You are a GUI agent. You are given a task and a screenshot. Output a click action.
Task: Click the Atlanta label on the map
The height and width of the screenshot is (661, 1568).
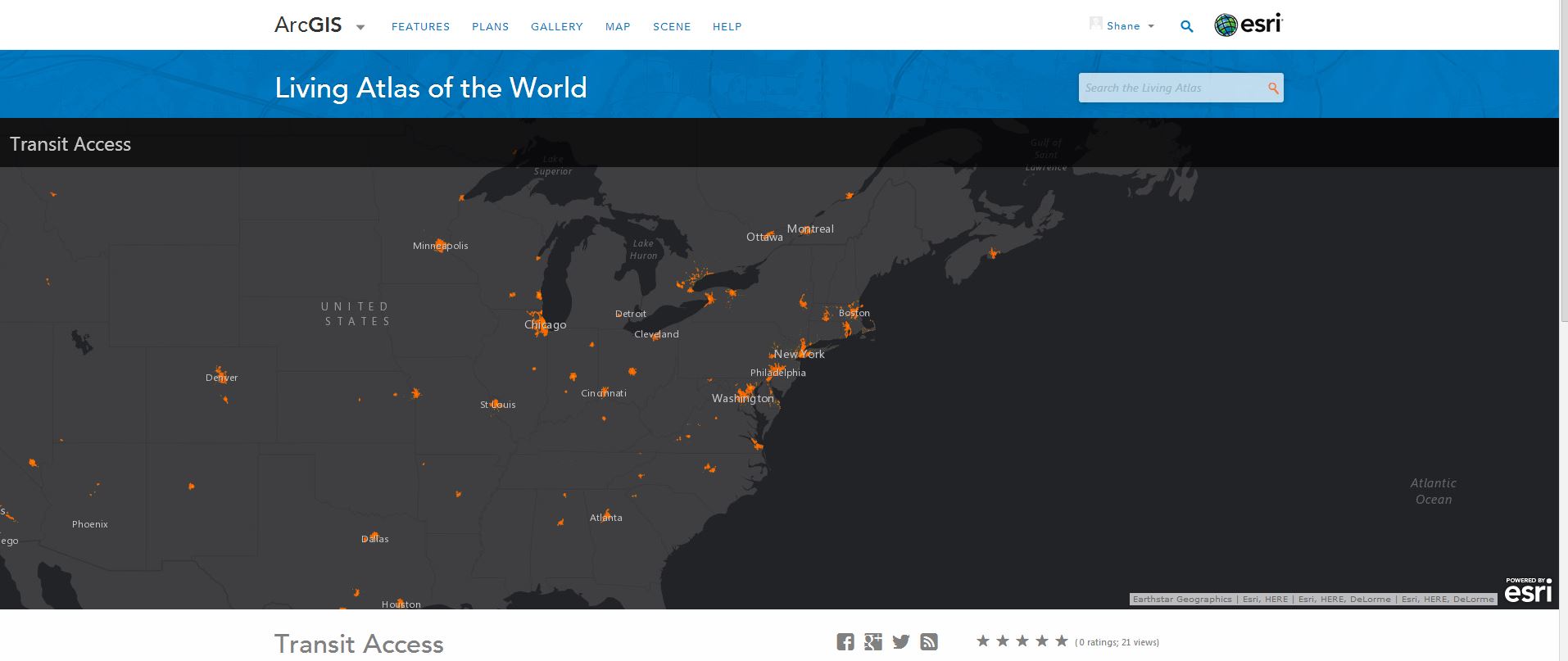[606, 518]
